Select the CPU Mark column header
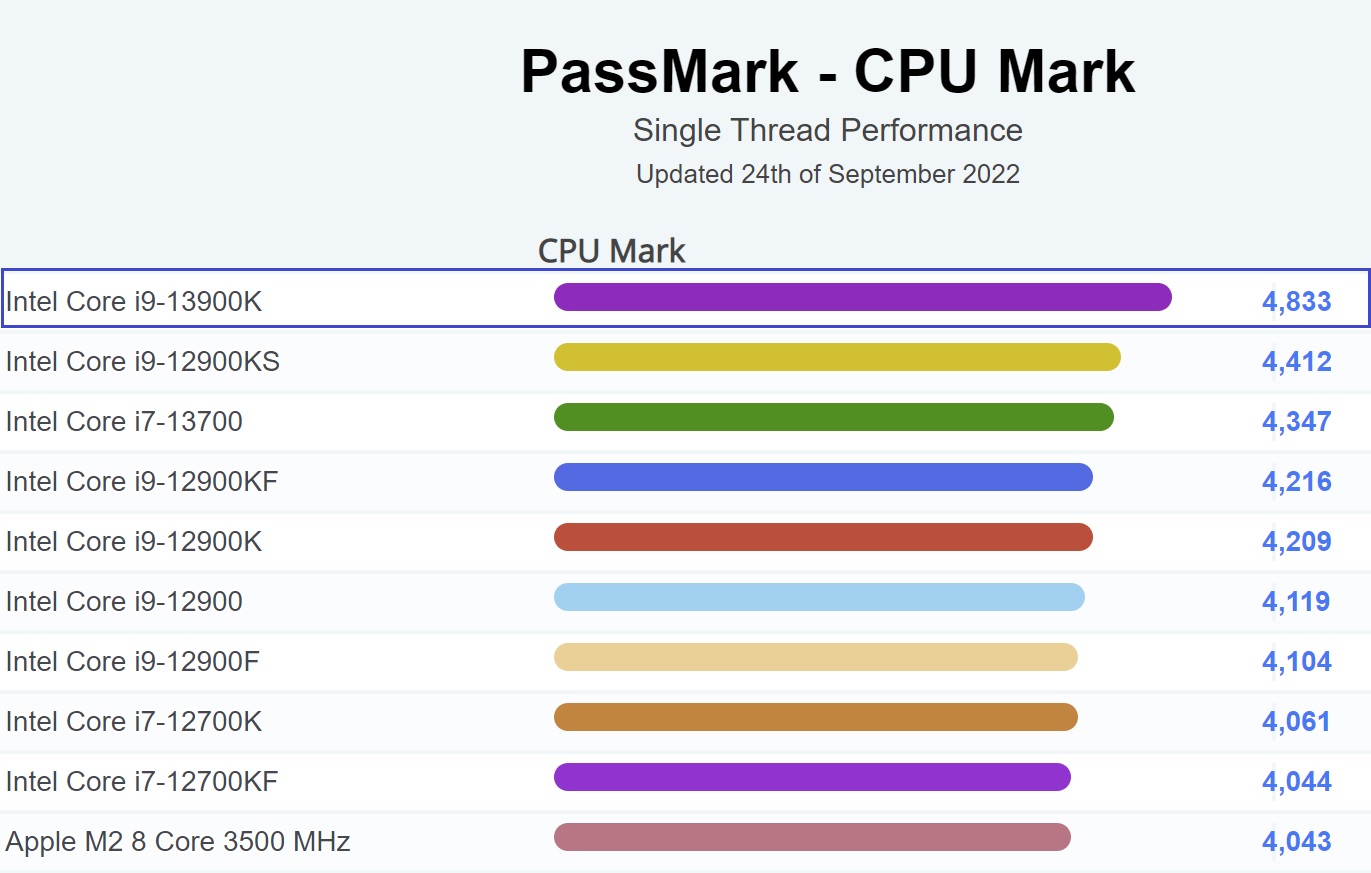The image size is (1371, 873). click(612, 250)
